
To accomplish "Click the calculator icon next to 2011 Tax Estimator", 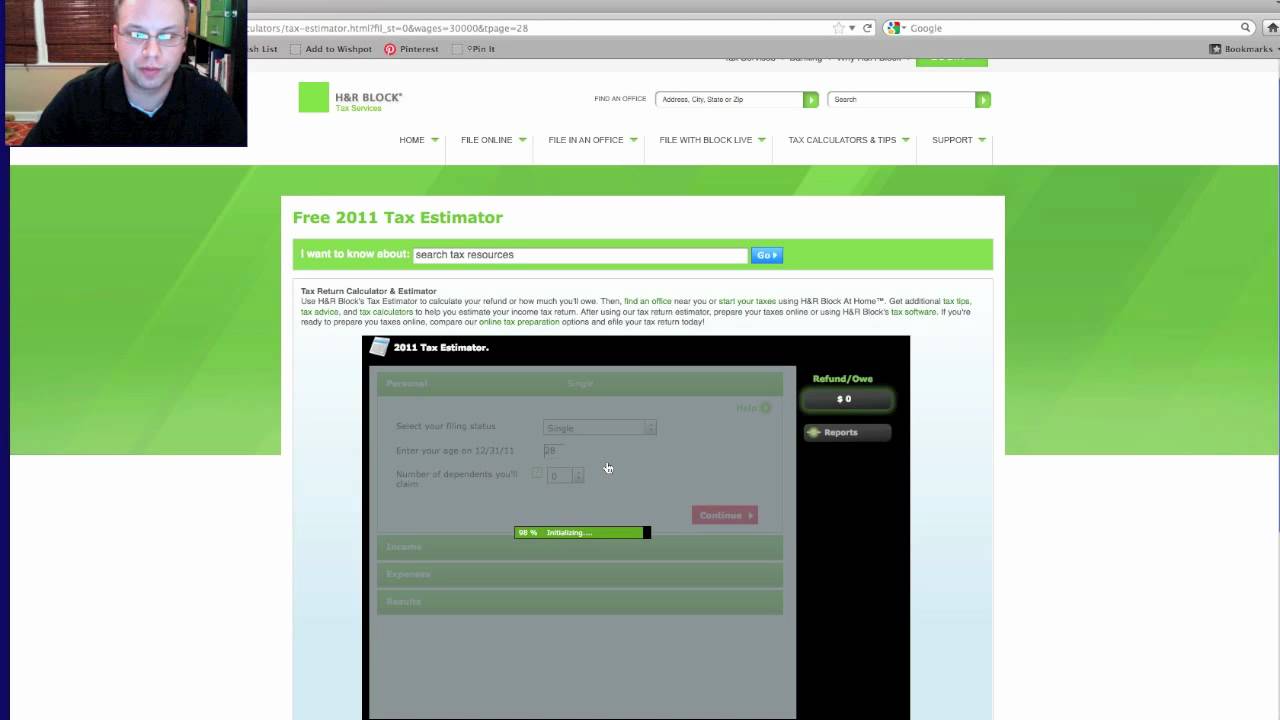I will [379, 347].
